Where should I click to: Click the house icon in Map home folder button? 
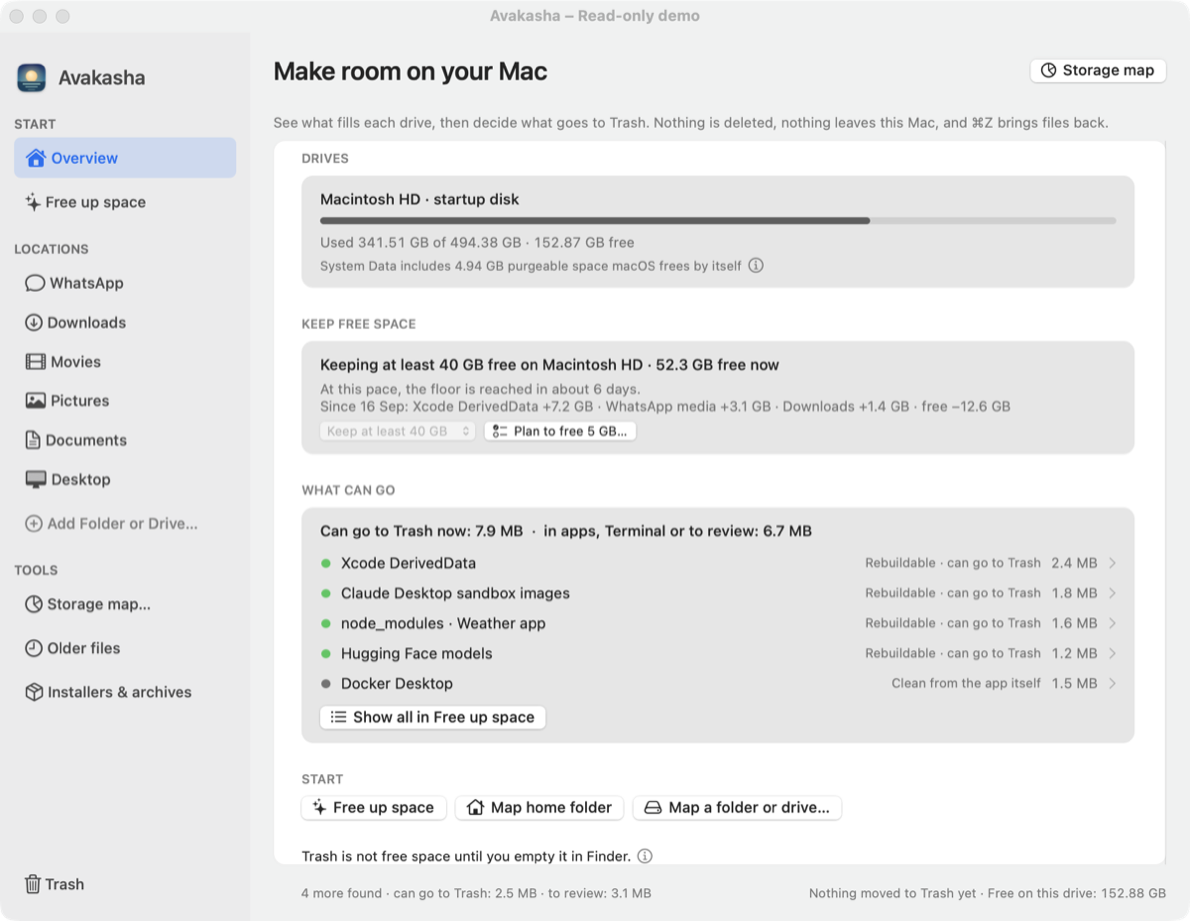pyautogui.click(x=475, y=807)
